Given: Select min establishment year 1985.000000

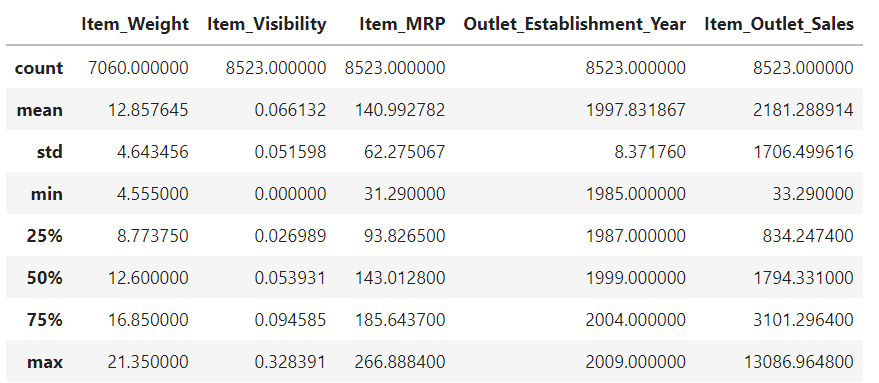Looking at the screenshot, I should (x=636, y=194).
